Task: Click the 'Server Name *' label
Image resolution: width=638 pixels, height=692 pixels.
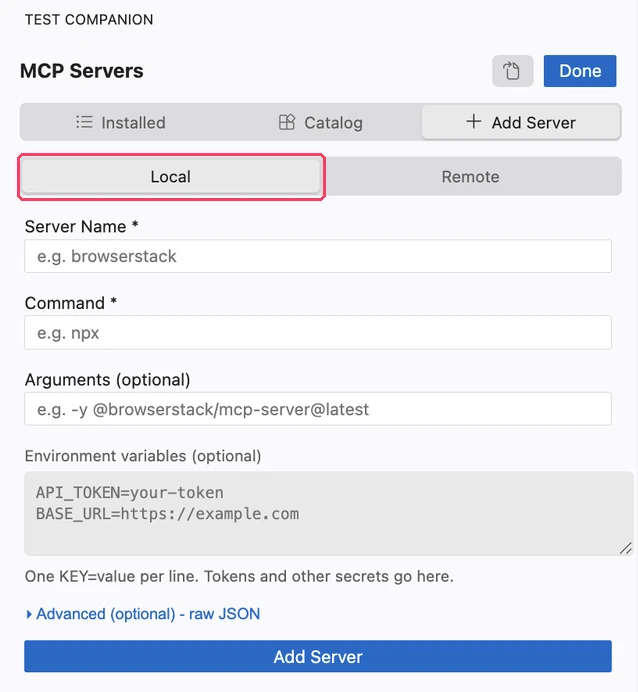Action: [x=82, y=226]
